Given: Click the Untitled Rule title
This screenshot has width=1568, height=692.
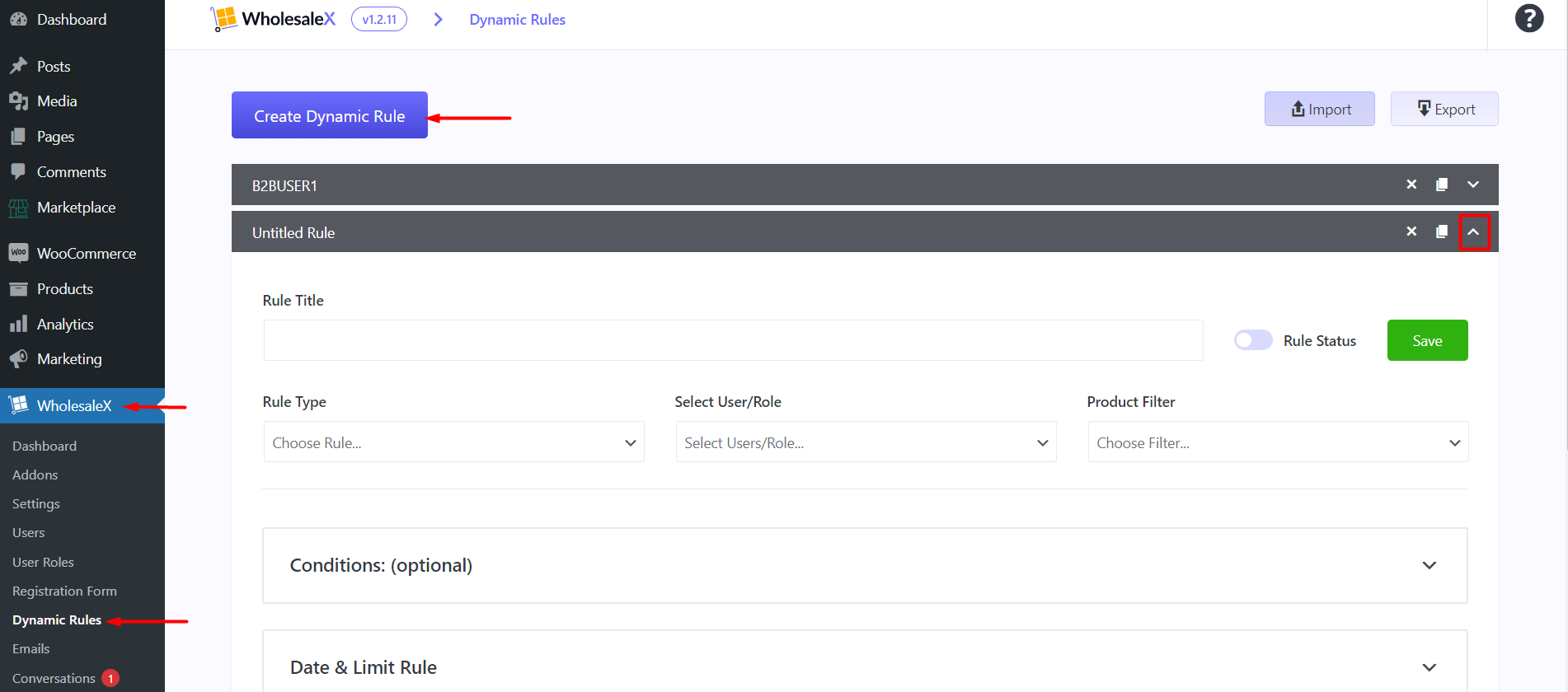Looking at the screenshot, I should [x=293, y=233].
